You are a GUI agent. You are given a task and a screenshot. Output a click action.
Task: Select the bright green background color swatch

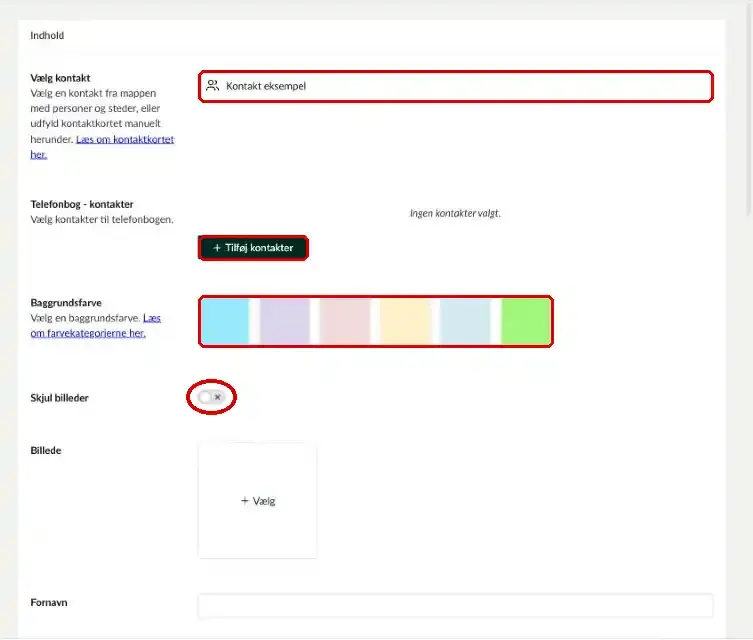click(526, 321)
